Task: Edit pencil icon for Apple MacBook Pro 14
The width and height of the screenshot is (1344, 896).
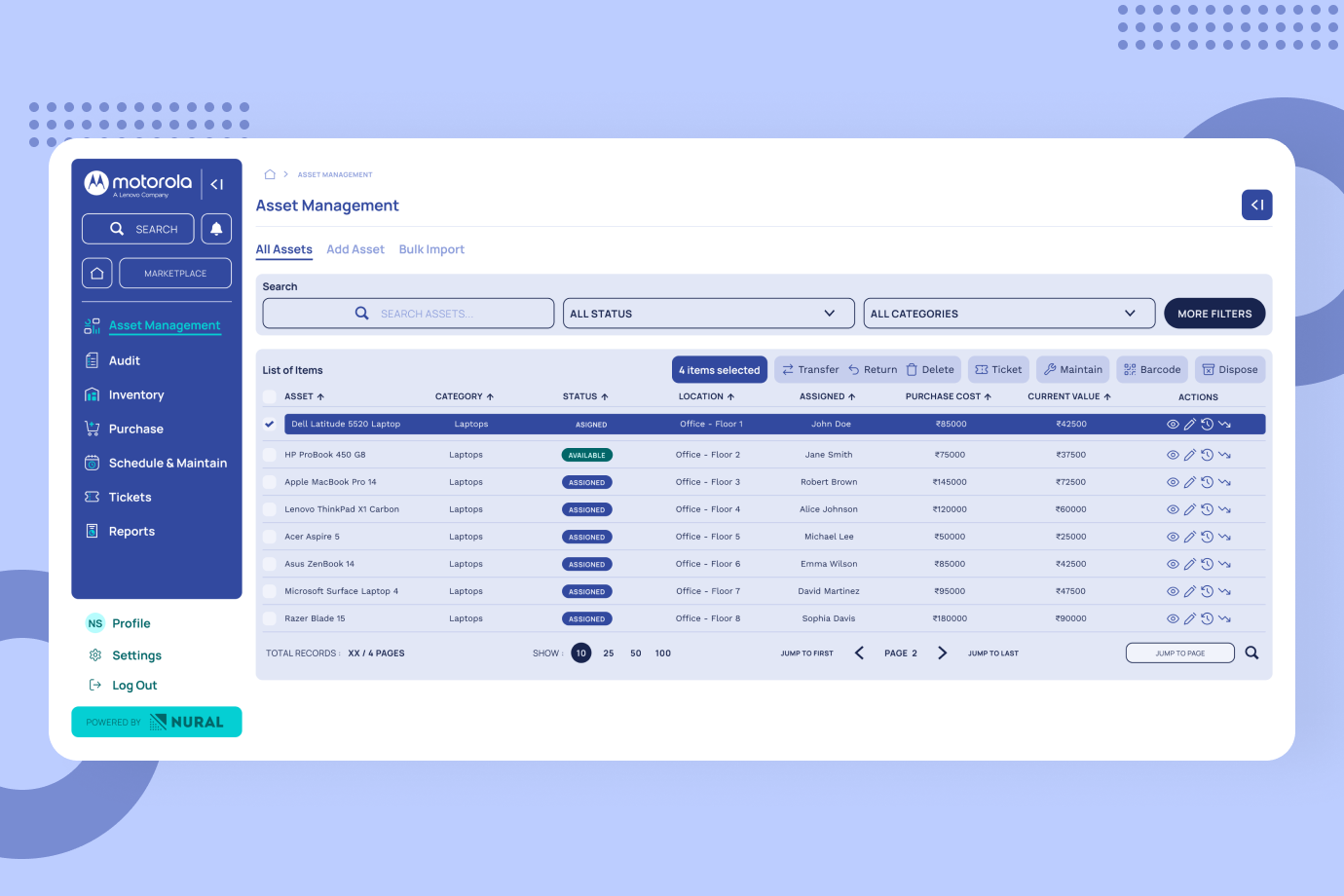Action: 1190,482
